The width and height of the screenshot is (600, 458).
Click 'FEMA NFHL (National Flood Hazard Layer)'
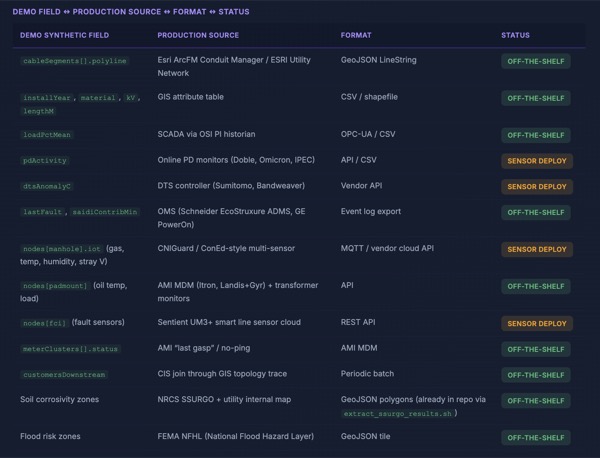[235, 436]
